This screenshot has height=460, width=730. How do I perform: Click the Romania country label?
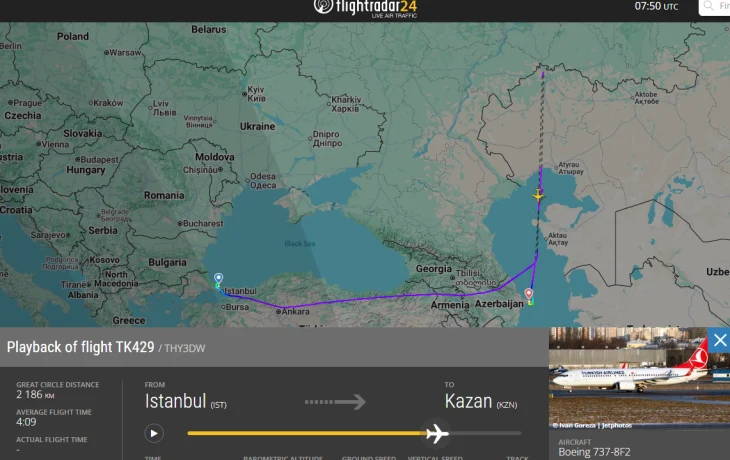pyautogui.click(x=164, y=195)
